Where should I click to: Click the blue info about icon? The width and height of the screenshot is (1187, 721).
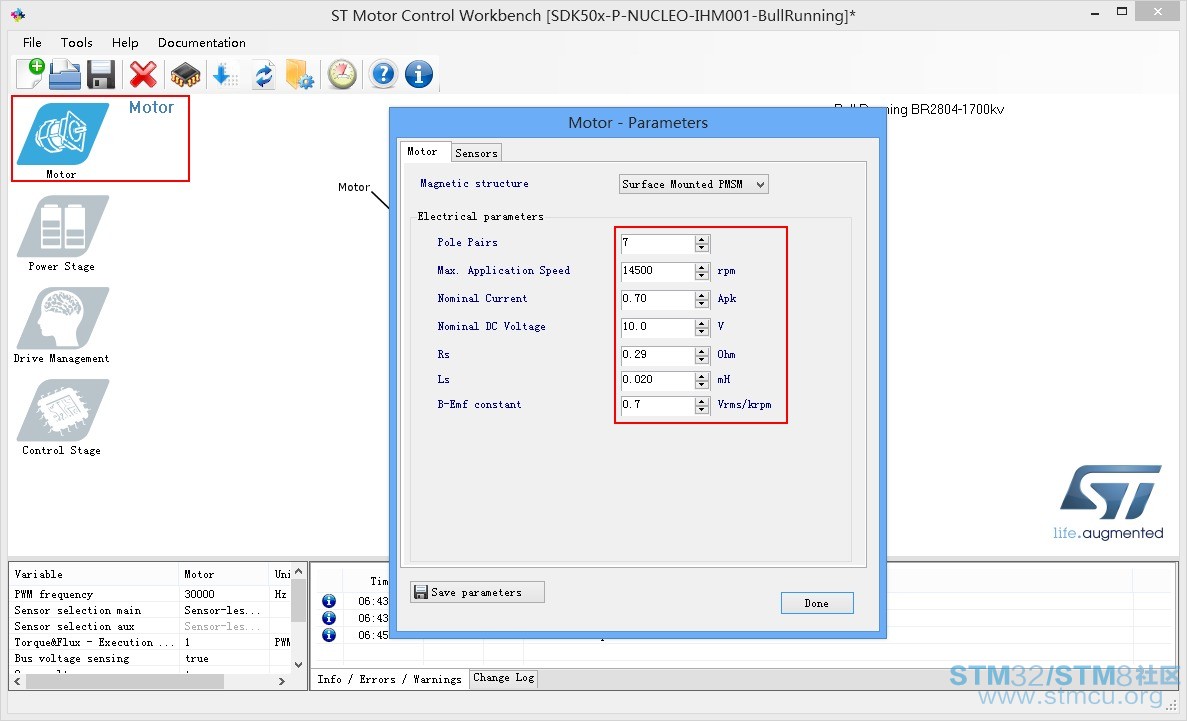pos(419,74)
